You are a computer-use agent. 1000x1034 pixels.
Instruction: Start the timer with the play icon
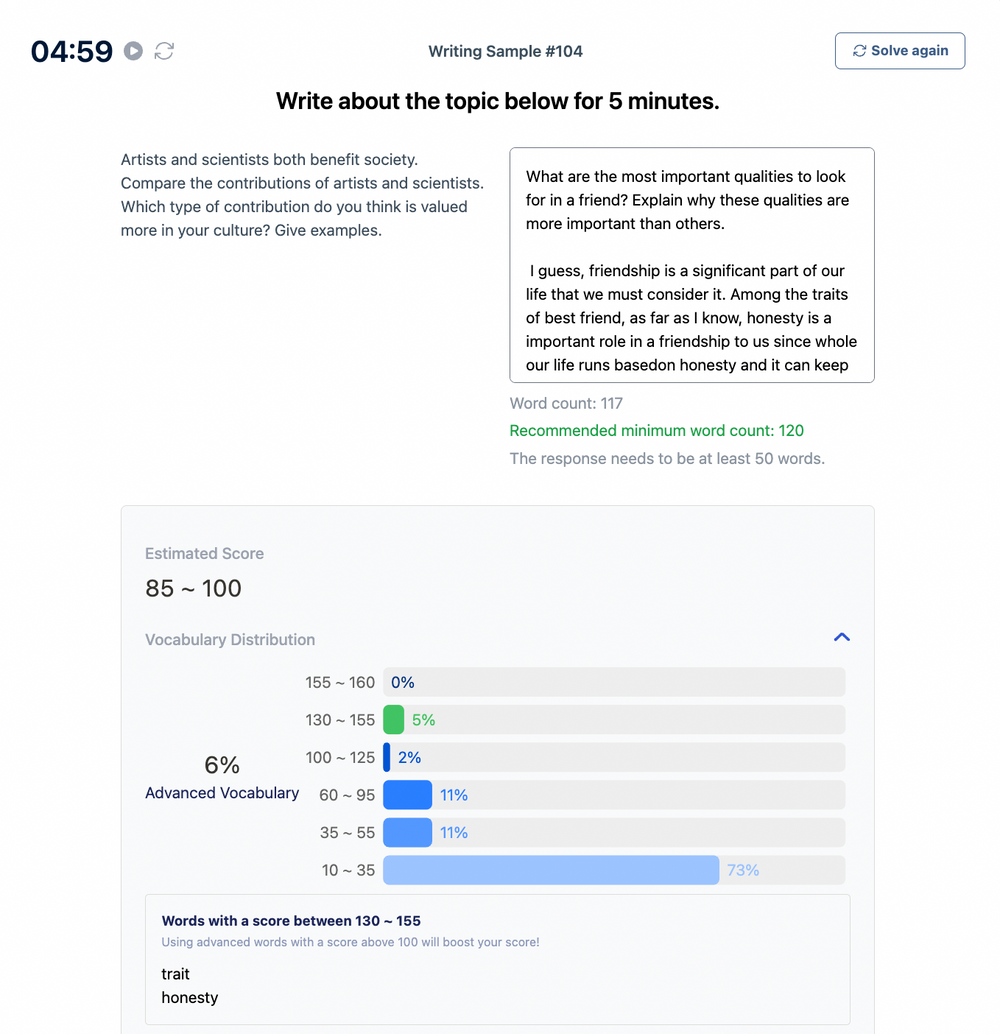133,51
